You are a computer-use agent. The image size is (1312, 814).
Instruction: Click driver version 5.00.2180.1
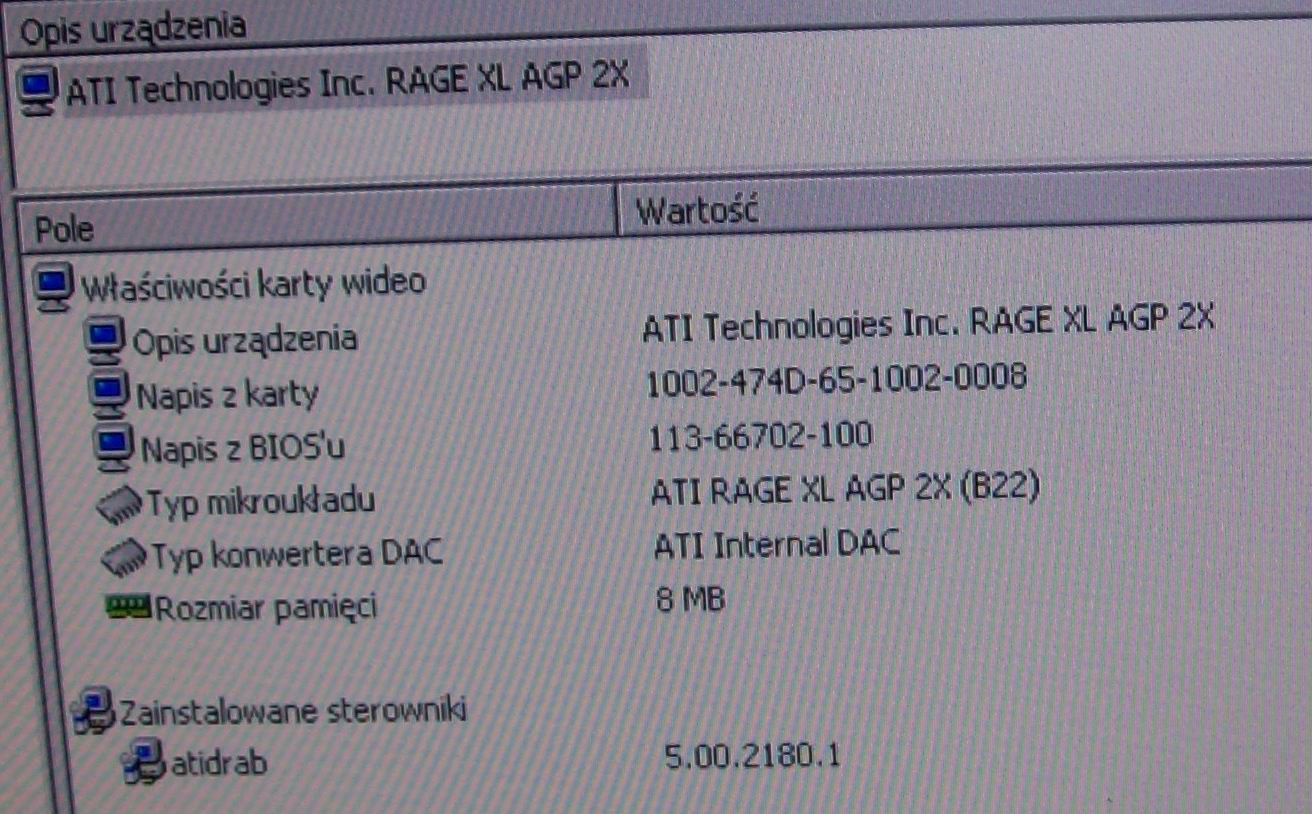[752, 756]
